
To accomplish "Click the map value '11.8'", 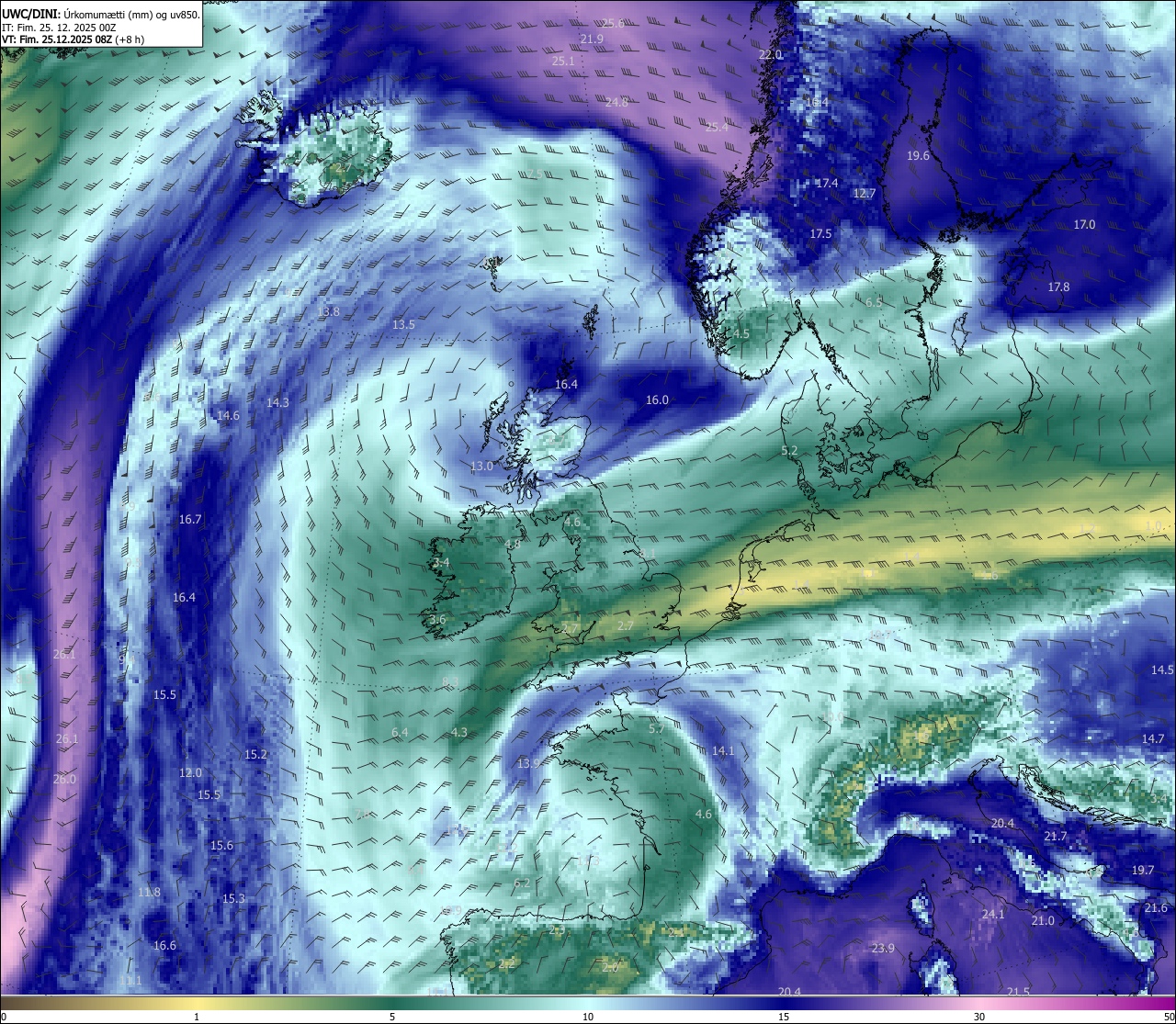I will (x=149, y=892).
